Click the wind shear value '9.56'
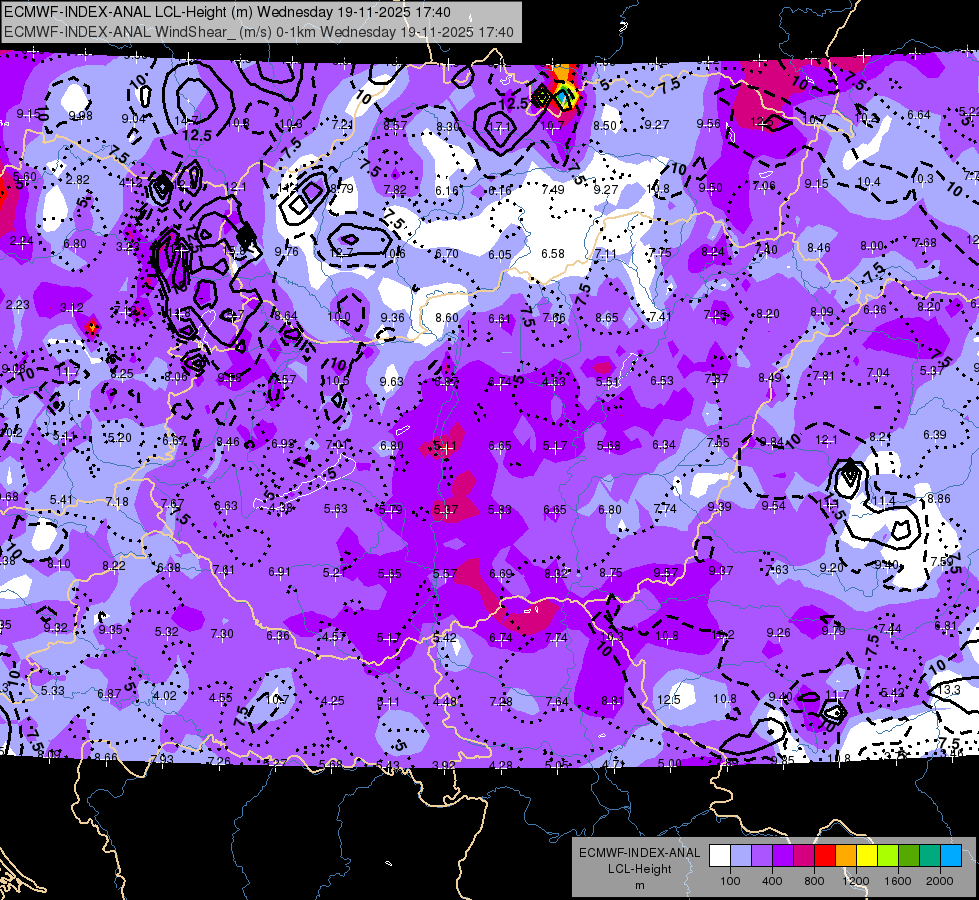 click(x=709, y=124)
